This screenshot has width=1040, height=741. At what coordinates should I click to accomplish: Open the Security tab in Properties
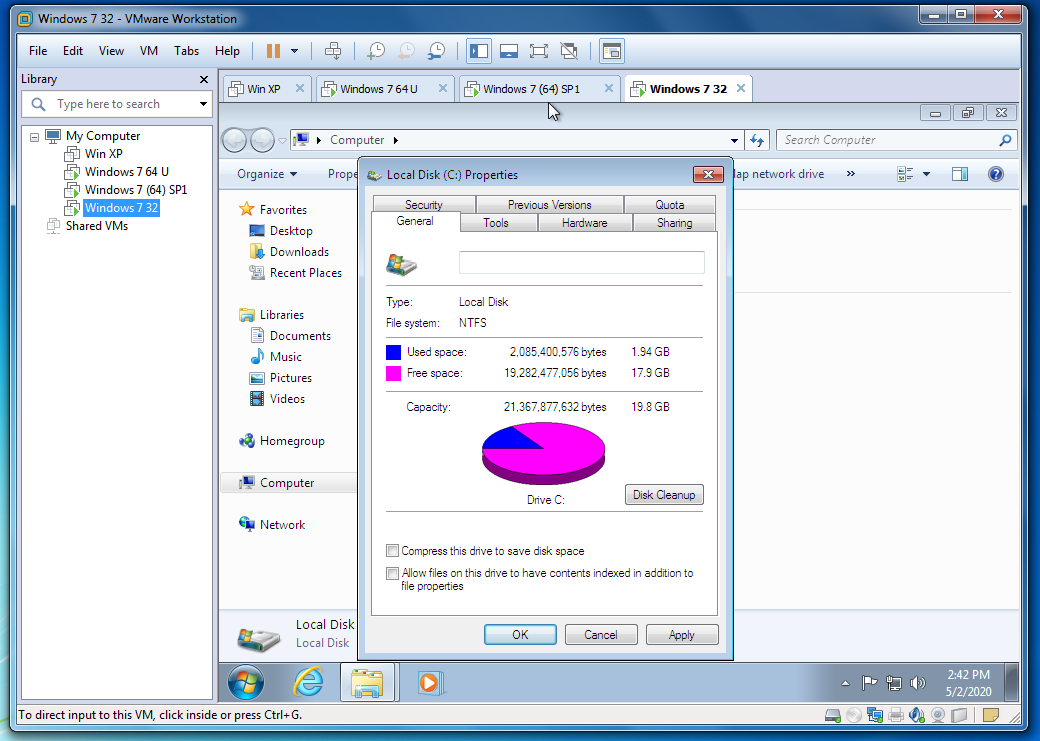[424, 204]
